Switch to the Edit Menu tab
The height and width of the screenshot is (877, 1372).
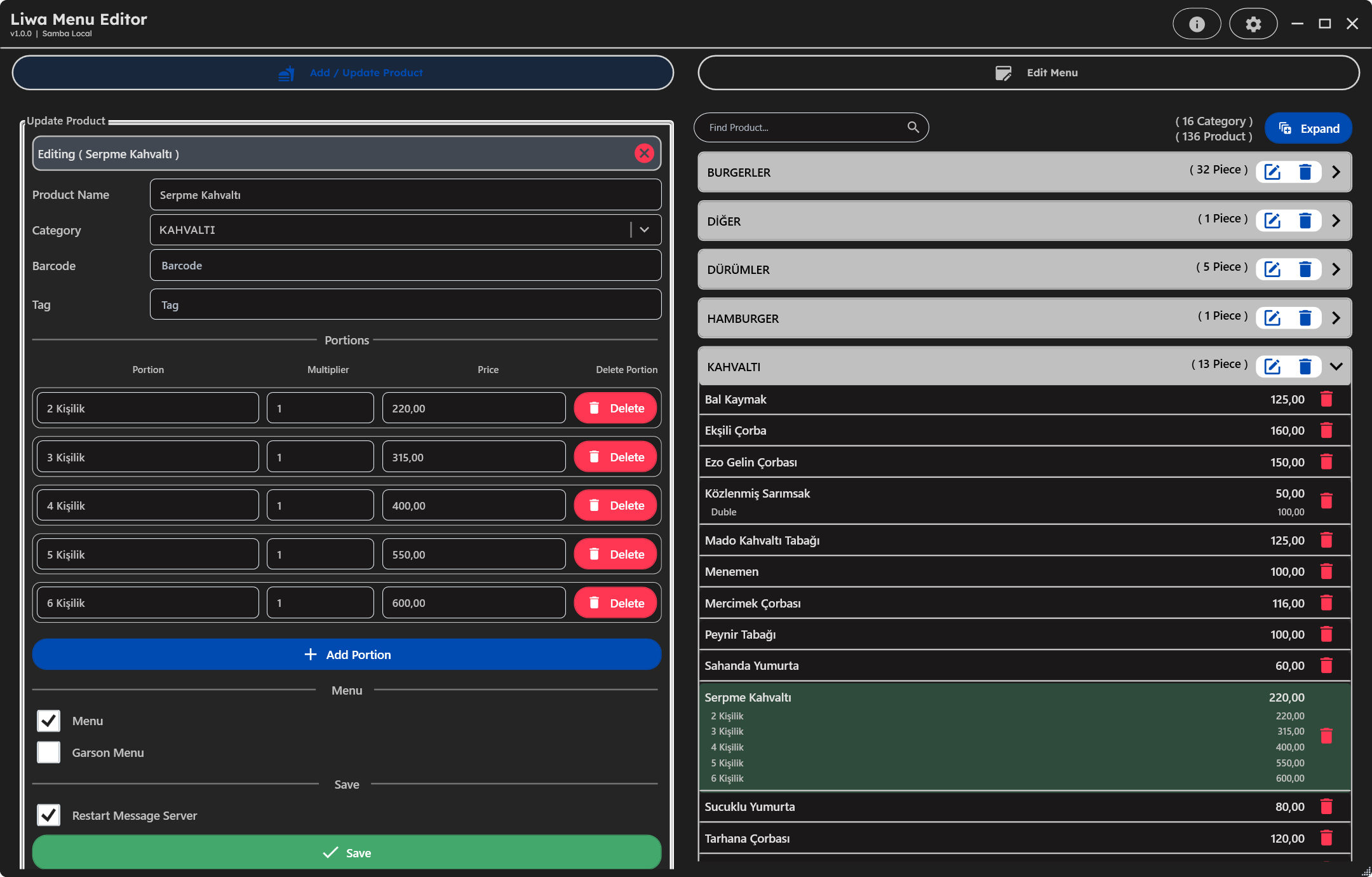[1028, 72]
